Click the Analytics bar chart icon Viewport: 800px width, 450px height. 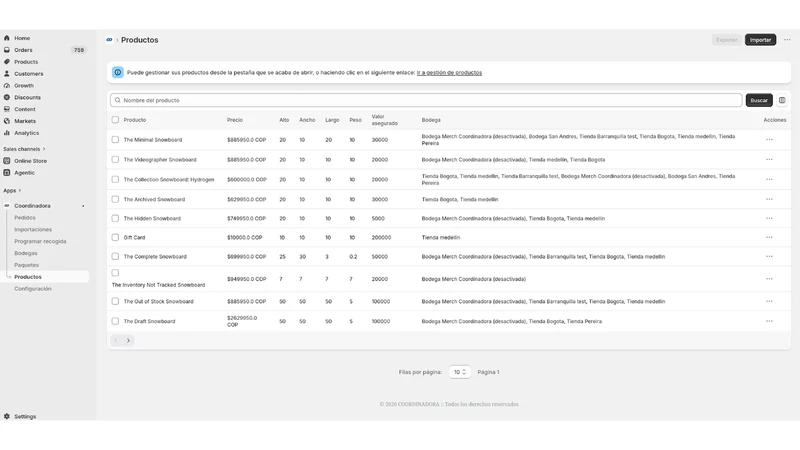[7, 133]
